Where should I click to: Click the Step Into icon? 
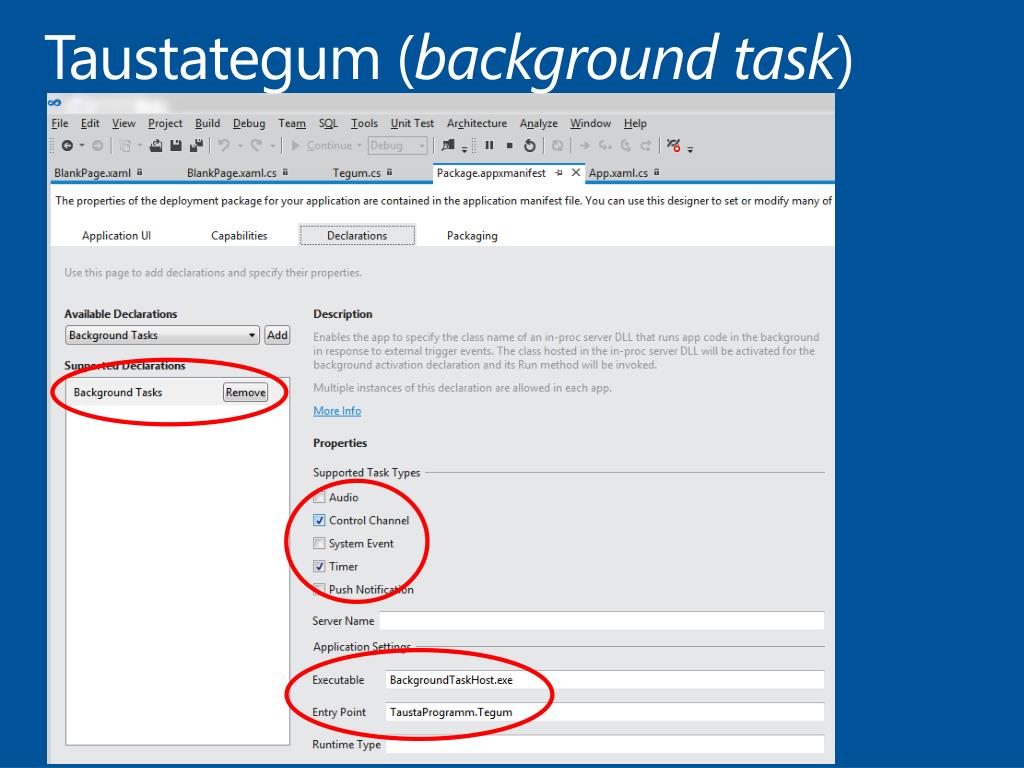click(x=605, y=146)
